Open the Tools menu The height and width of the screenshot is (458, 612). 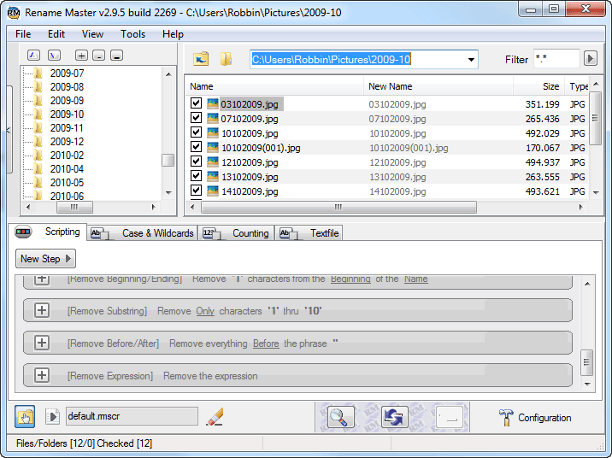point(133,34)
